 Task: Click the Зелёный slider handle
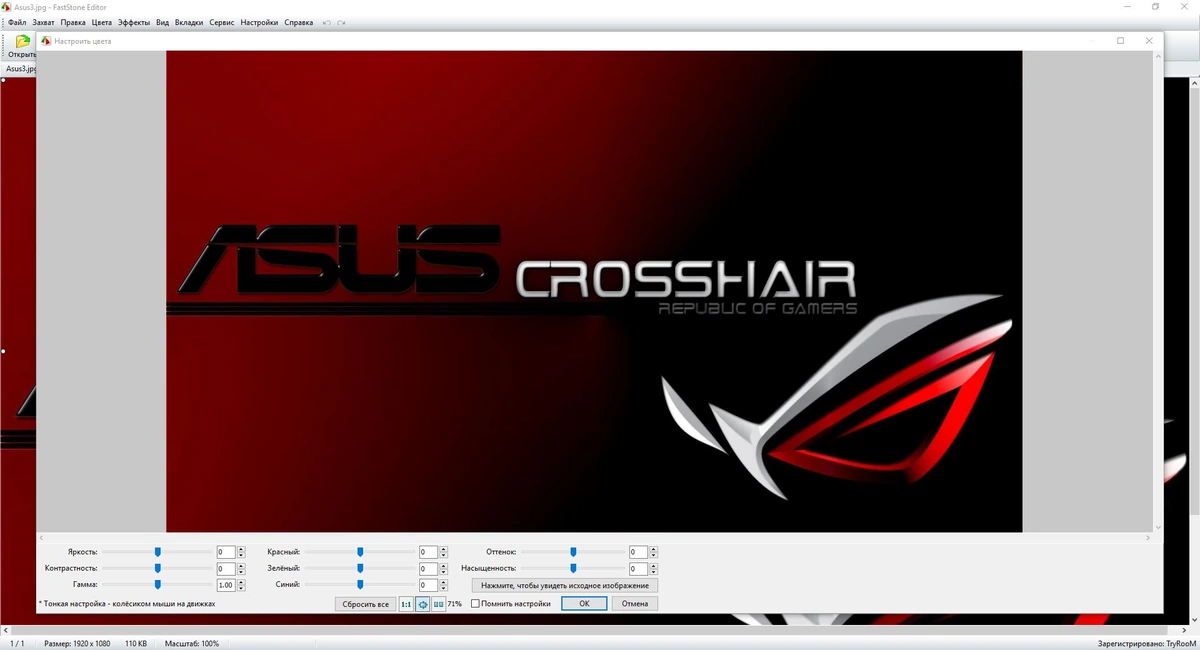(x=360, y=568)
